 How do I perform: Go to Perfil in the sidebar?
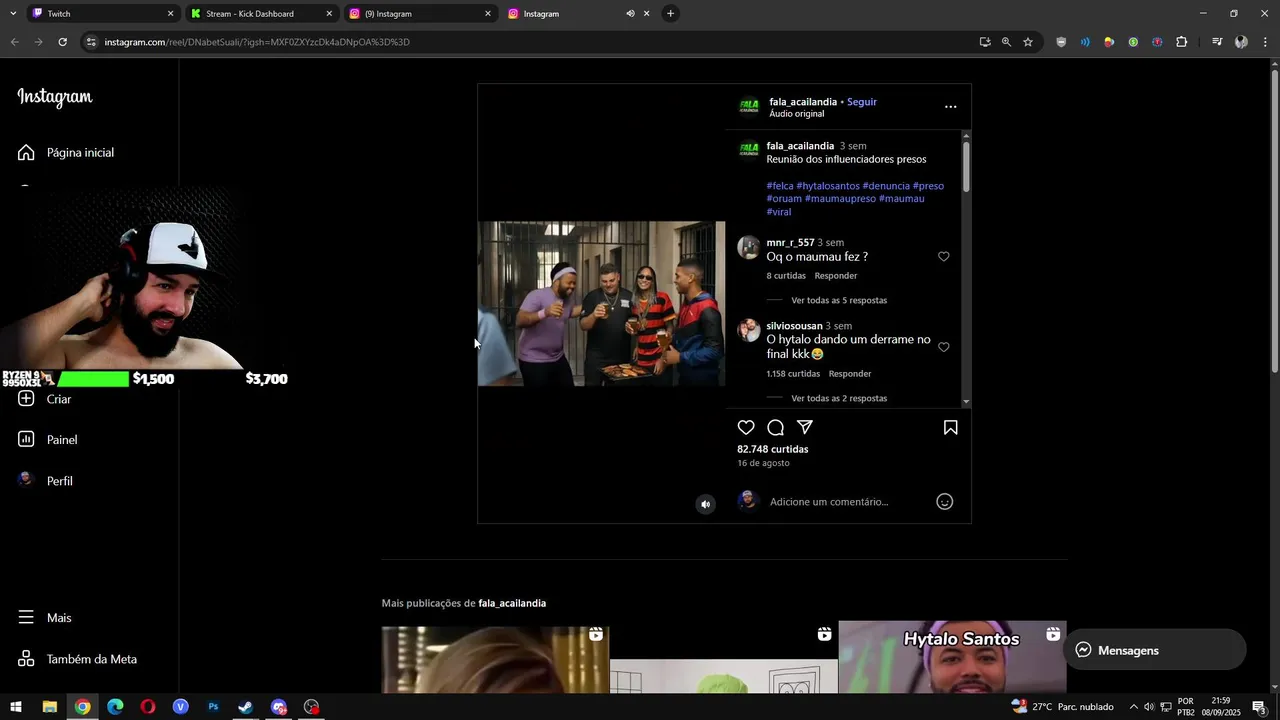coord(45,481)
